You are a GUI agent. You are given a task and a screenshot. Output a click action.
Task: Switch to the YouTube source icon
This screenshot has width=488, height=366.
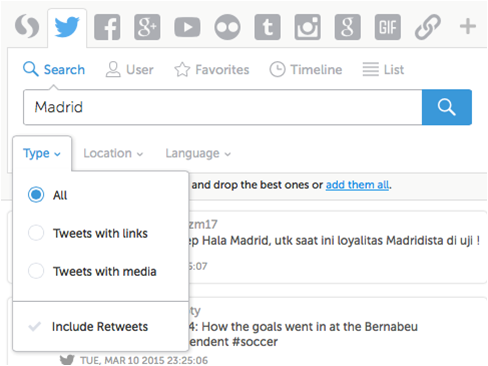187,27
